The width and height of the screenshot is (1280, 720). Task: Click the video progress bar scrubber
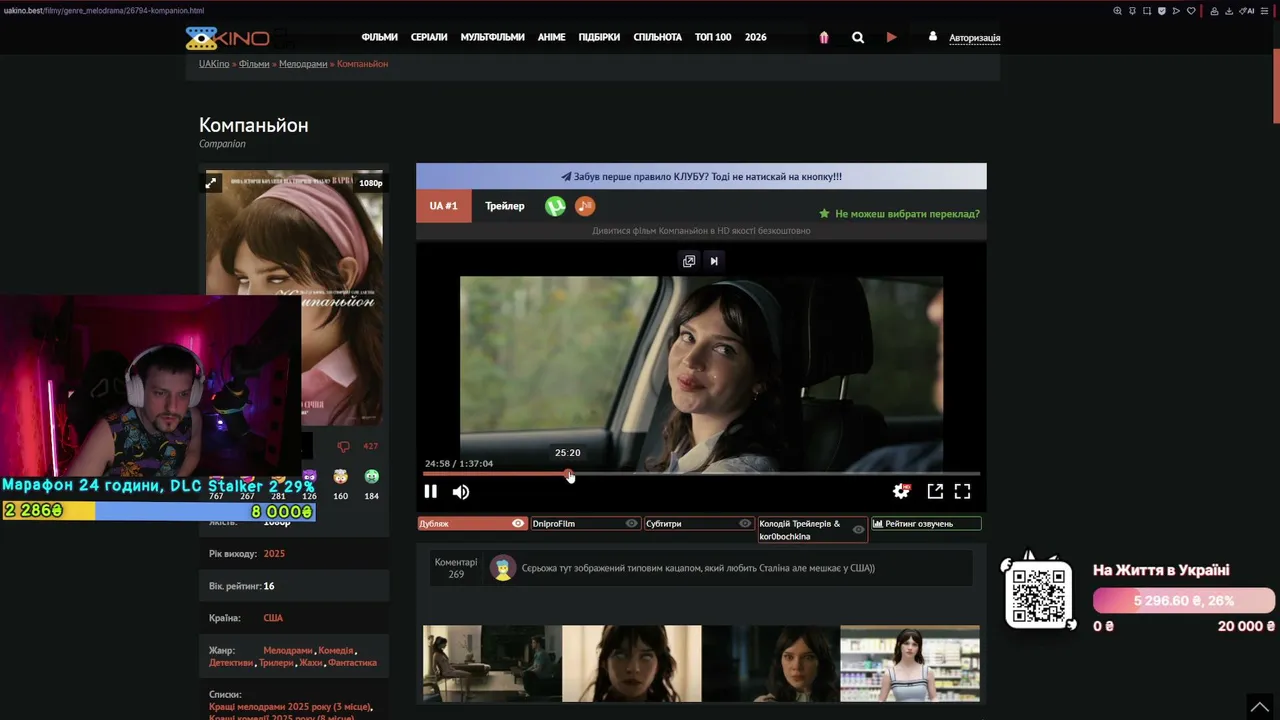(570, 474)
